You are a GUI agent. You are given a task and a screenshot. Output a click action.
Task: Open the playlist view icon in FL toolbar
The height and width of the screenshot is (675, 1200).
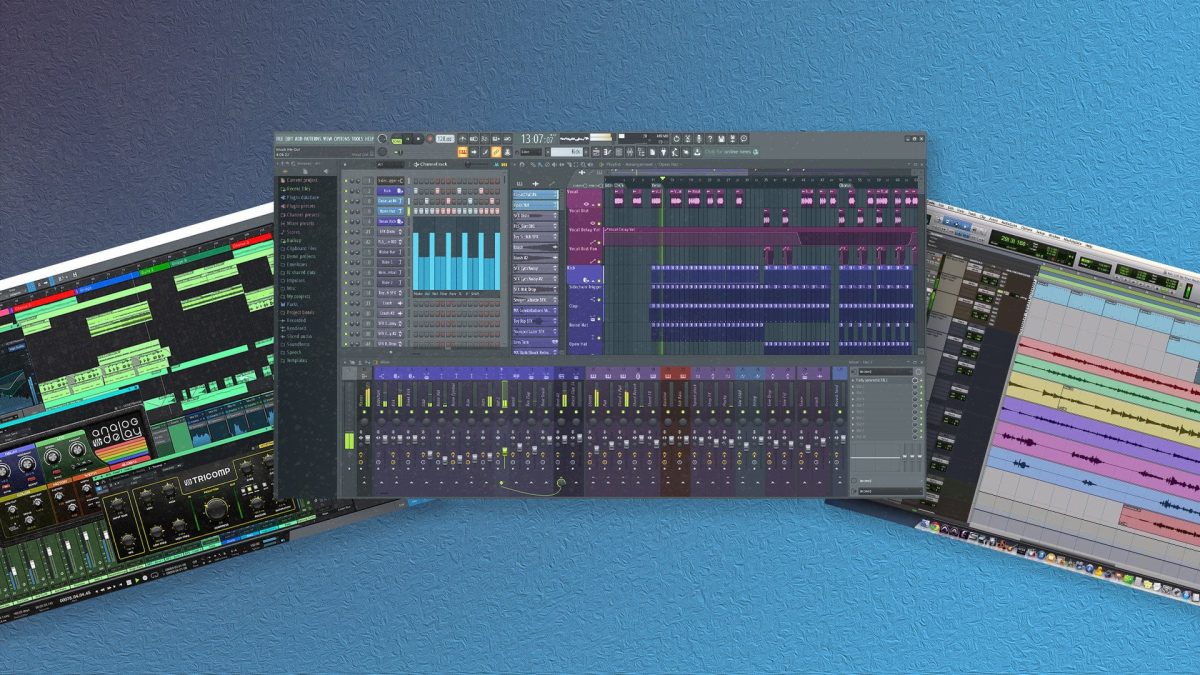pyautogui.click(x=596, y=152)
